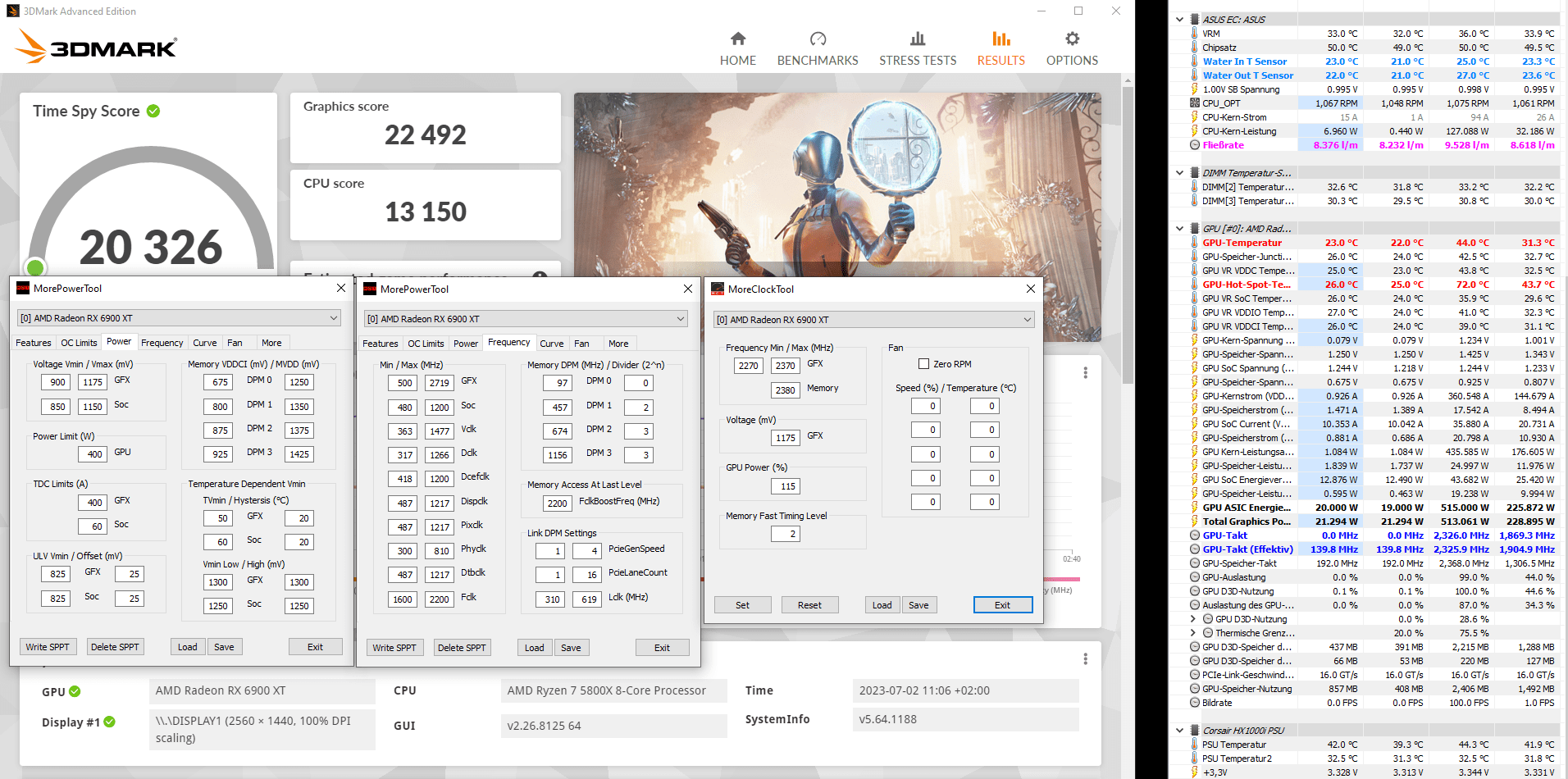Viewport: 1568px width, 779px height.
Task: Click the Reset button in MoreClockTool
Action: (x=809, y=605)
